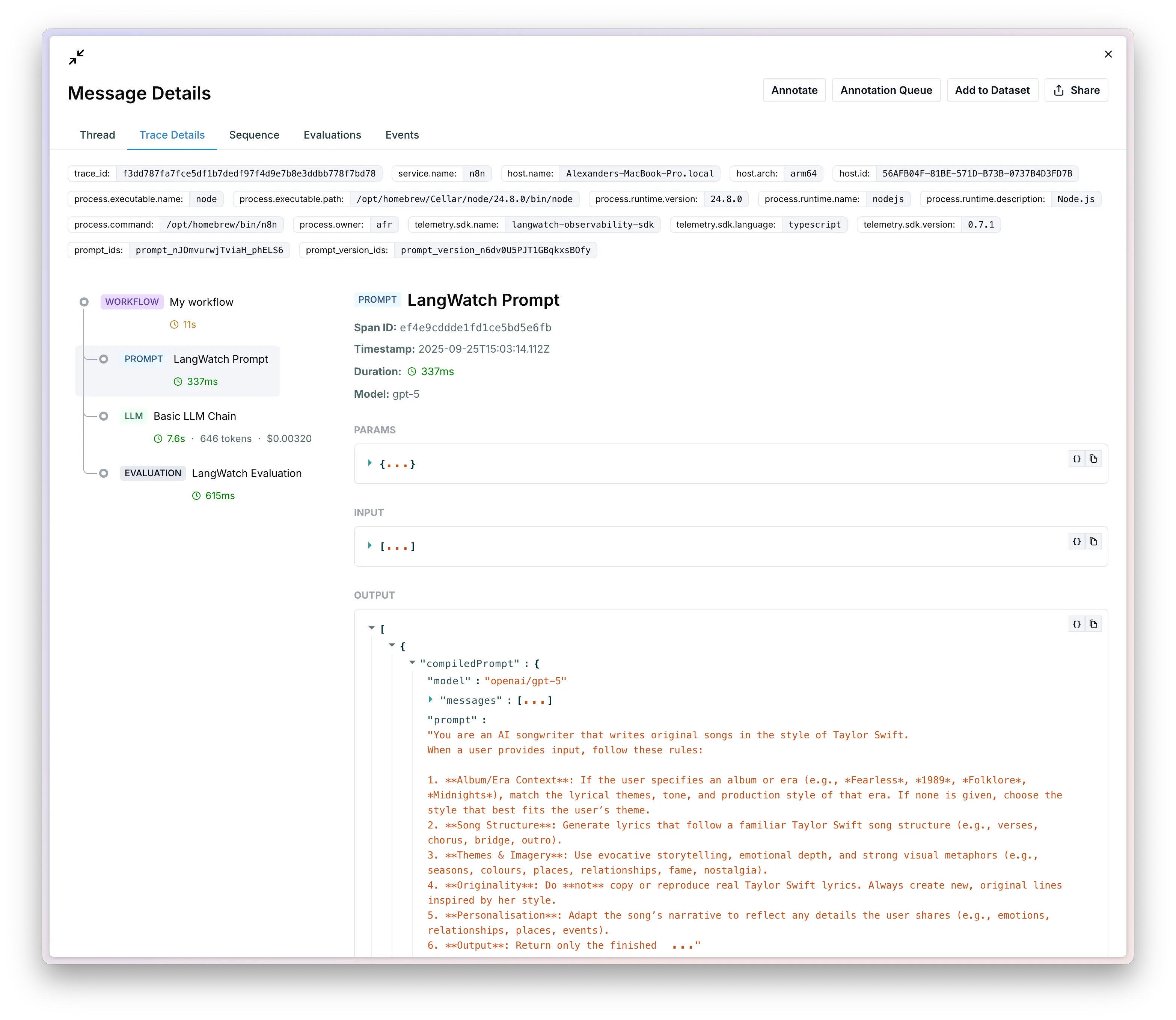Copy the OUTPUT content to clipboard
This screenshot has width=1176, height=1020.
[1093, 624]
